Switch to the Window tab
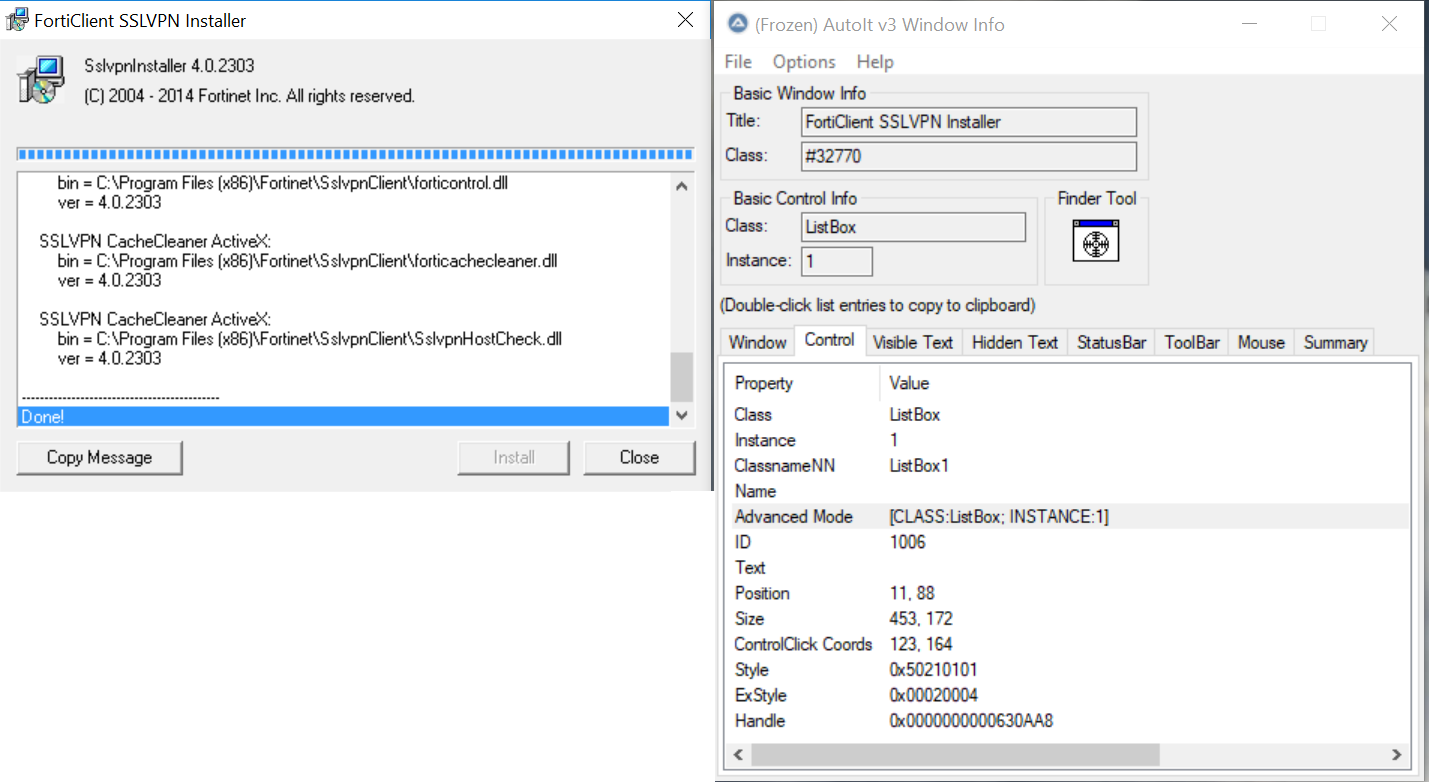This screenshot has height=782, width=1429. point(757,342)
